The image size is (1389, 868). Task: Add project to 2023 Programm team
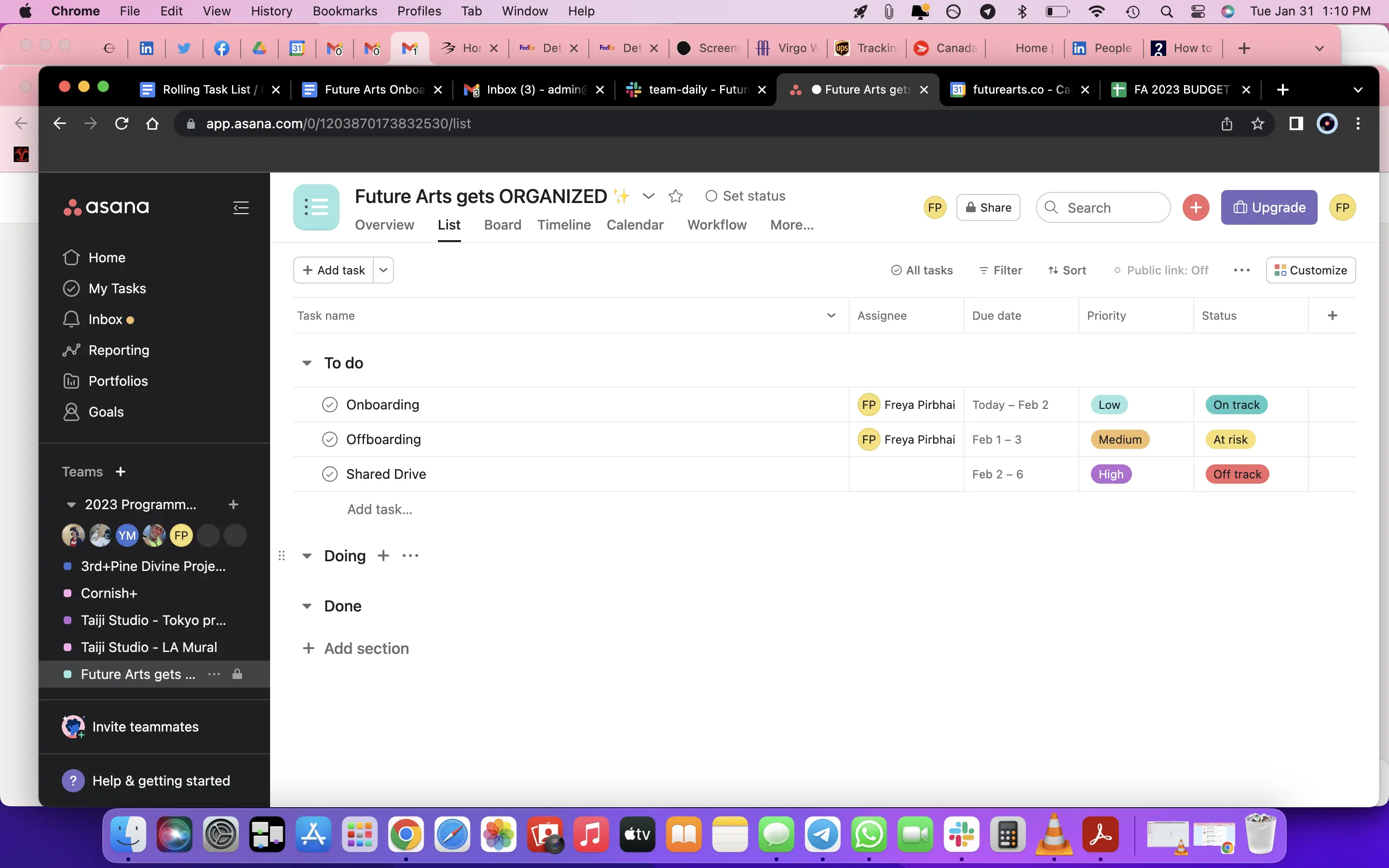pos(233,504)
